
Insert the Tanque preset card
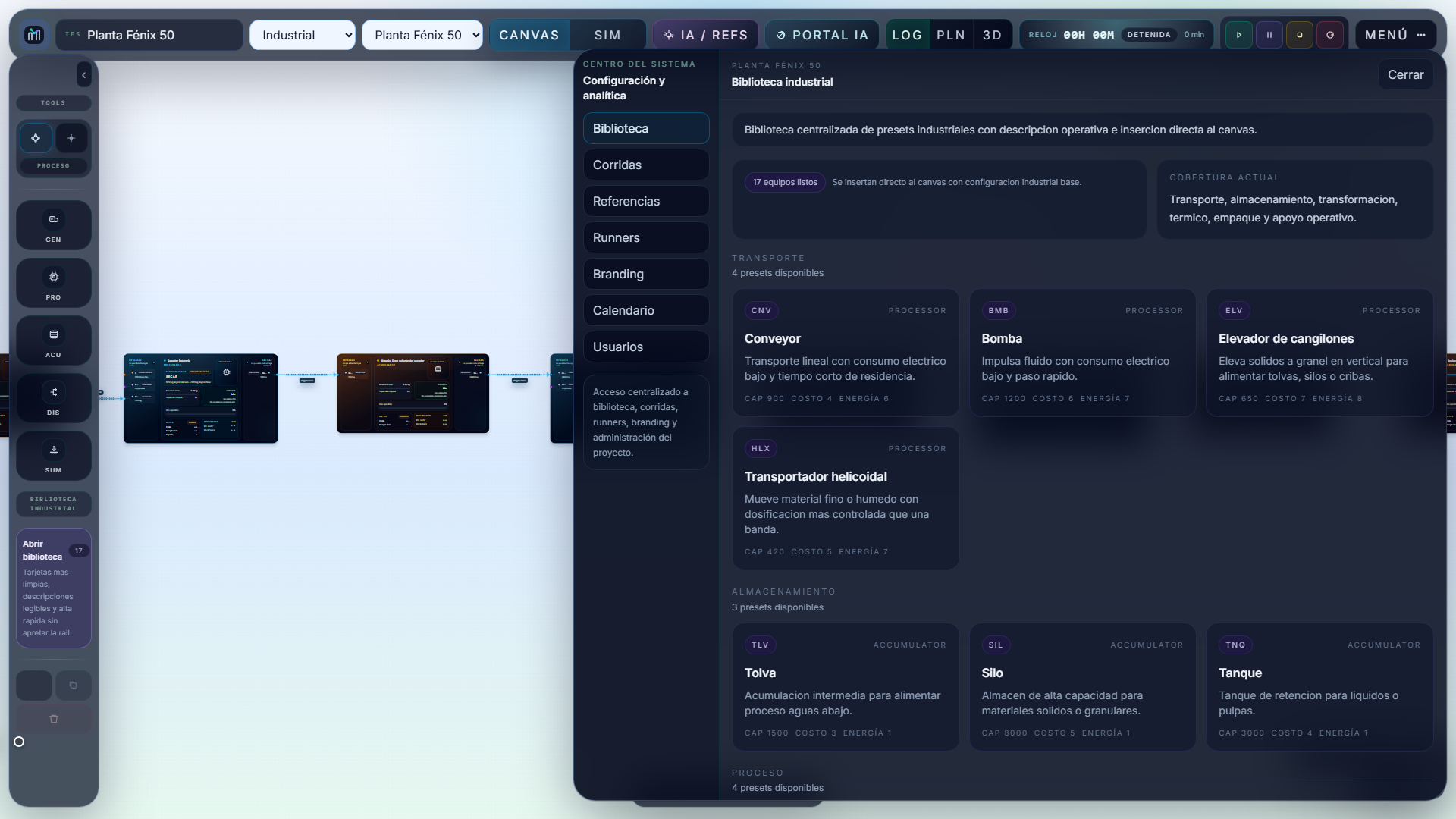tap(1319, 687)
